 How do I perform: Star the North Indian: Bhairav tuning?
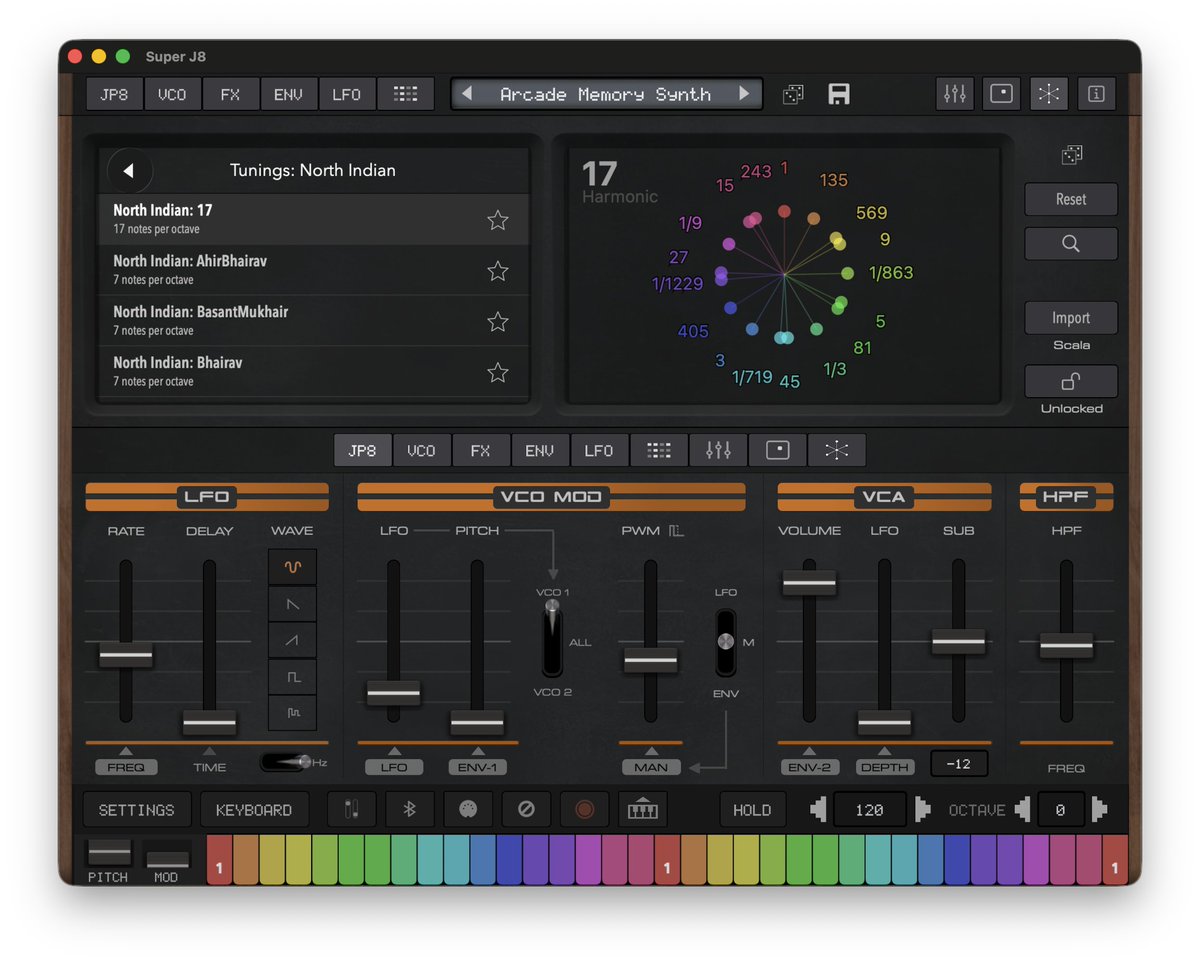[498, 372]
